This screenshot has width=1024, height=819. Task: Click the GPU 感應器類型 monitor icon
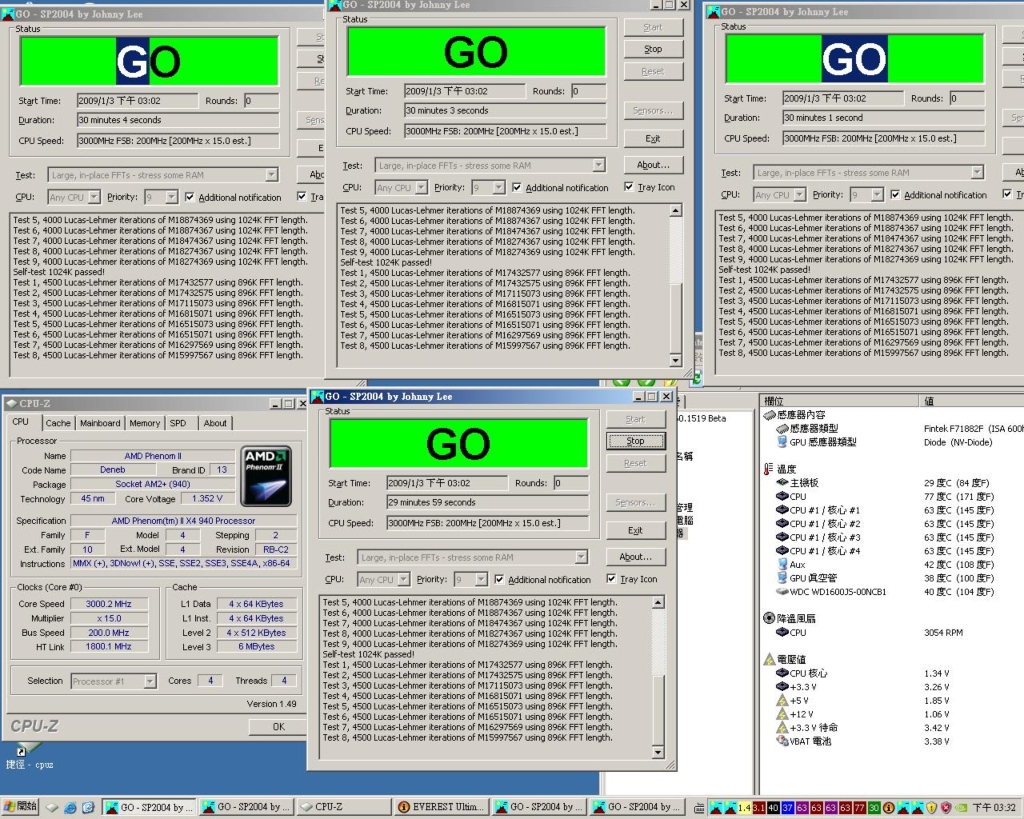click(782, 442)
